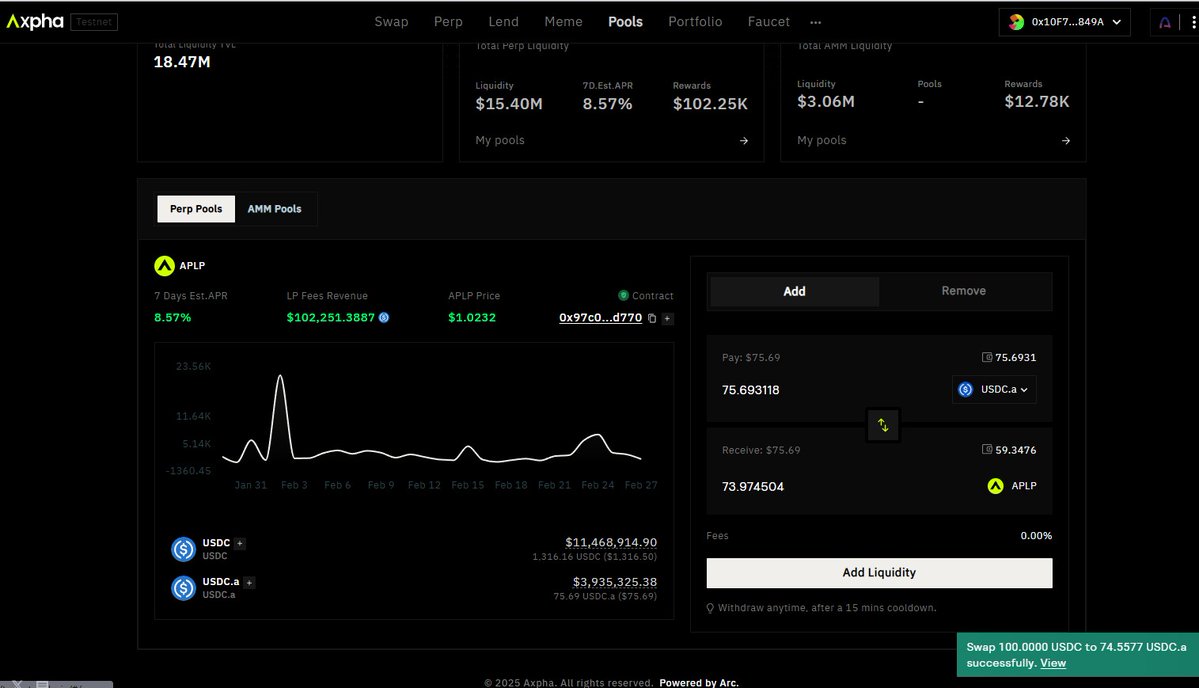Click the plus icon next to USDC.a

[x=249, y=583]
